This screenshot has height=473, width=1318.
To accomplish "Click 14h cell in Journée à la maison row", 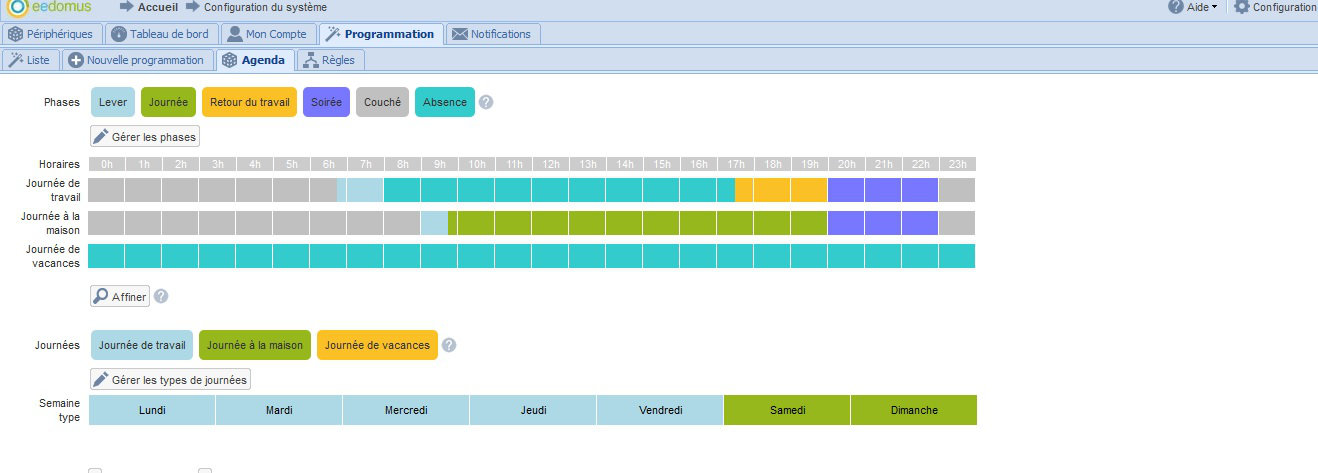I will coord(624,223).
